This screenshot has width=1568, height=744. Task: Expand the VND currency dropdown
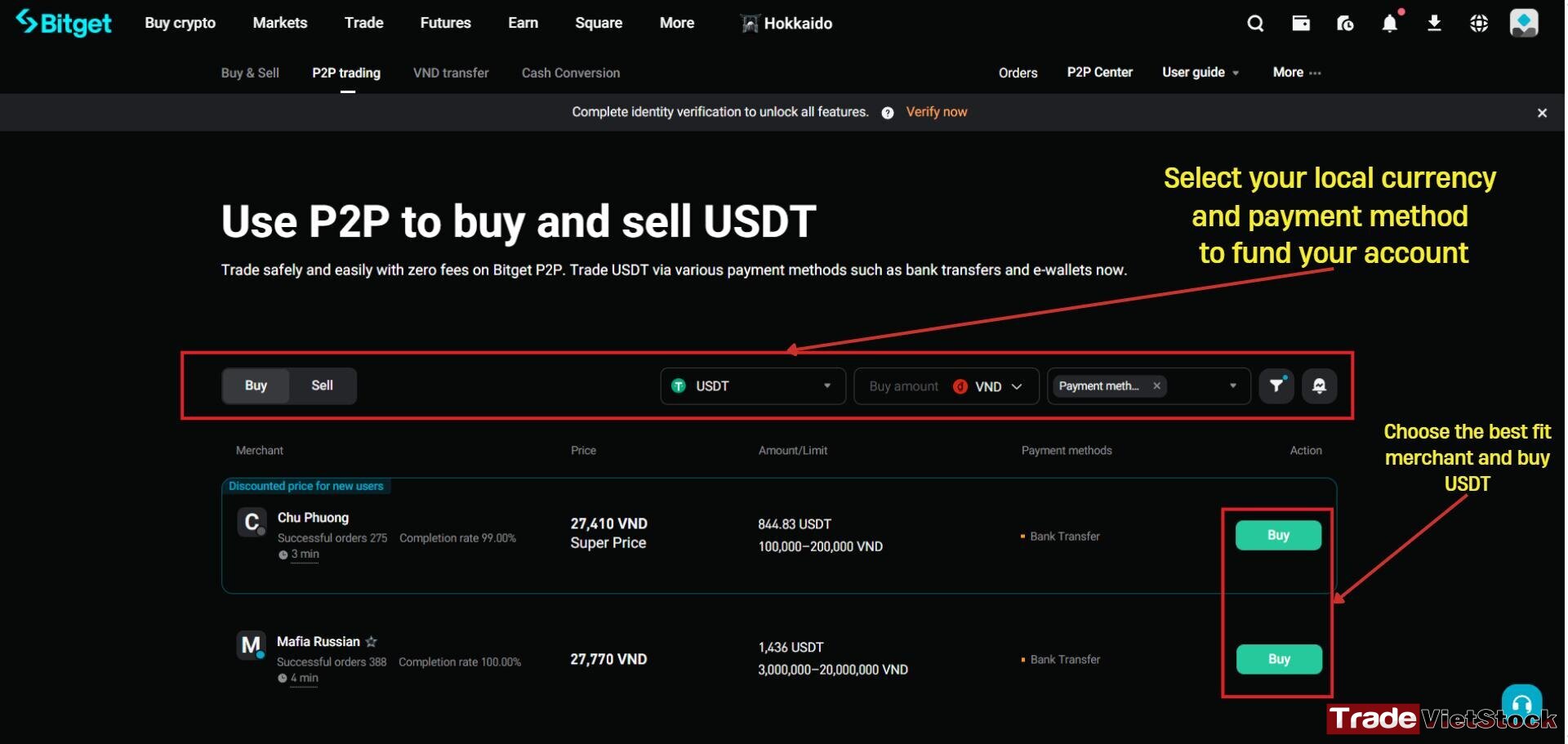[988, 386]
